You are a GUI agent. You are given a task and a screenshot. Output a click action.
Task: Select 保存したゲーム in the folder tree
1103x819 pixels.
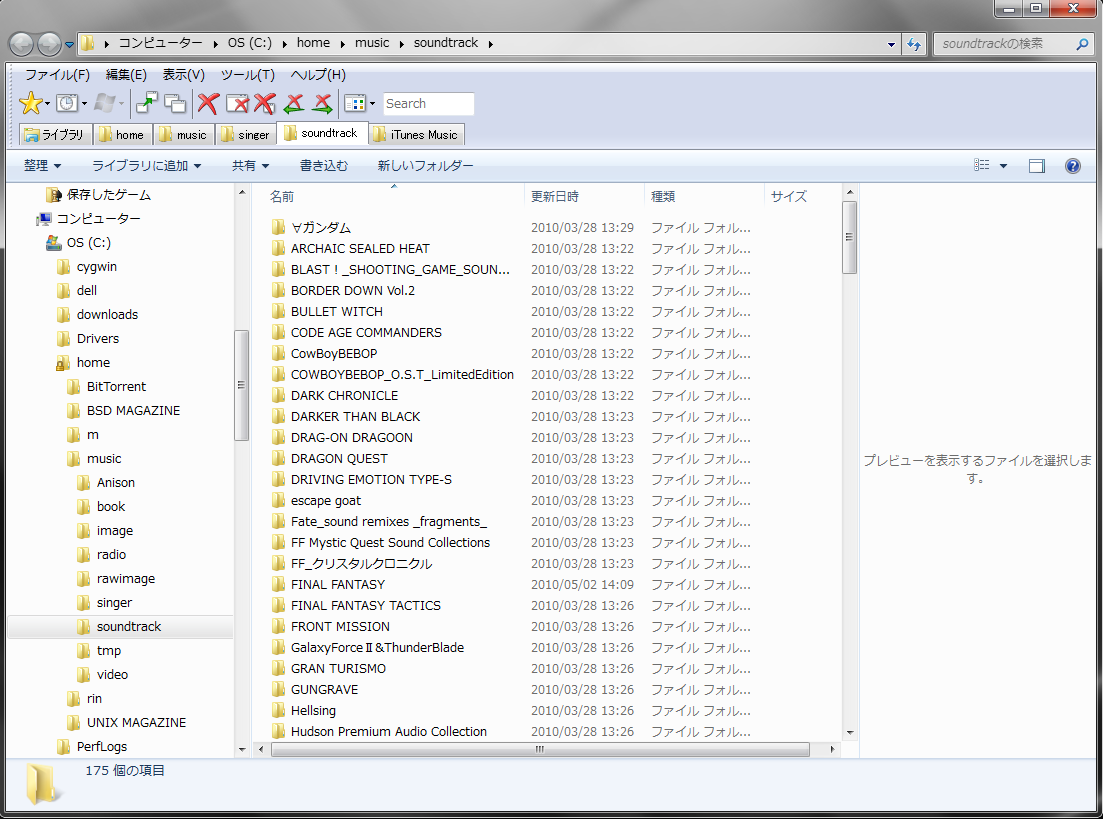[x=108, y=195]
